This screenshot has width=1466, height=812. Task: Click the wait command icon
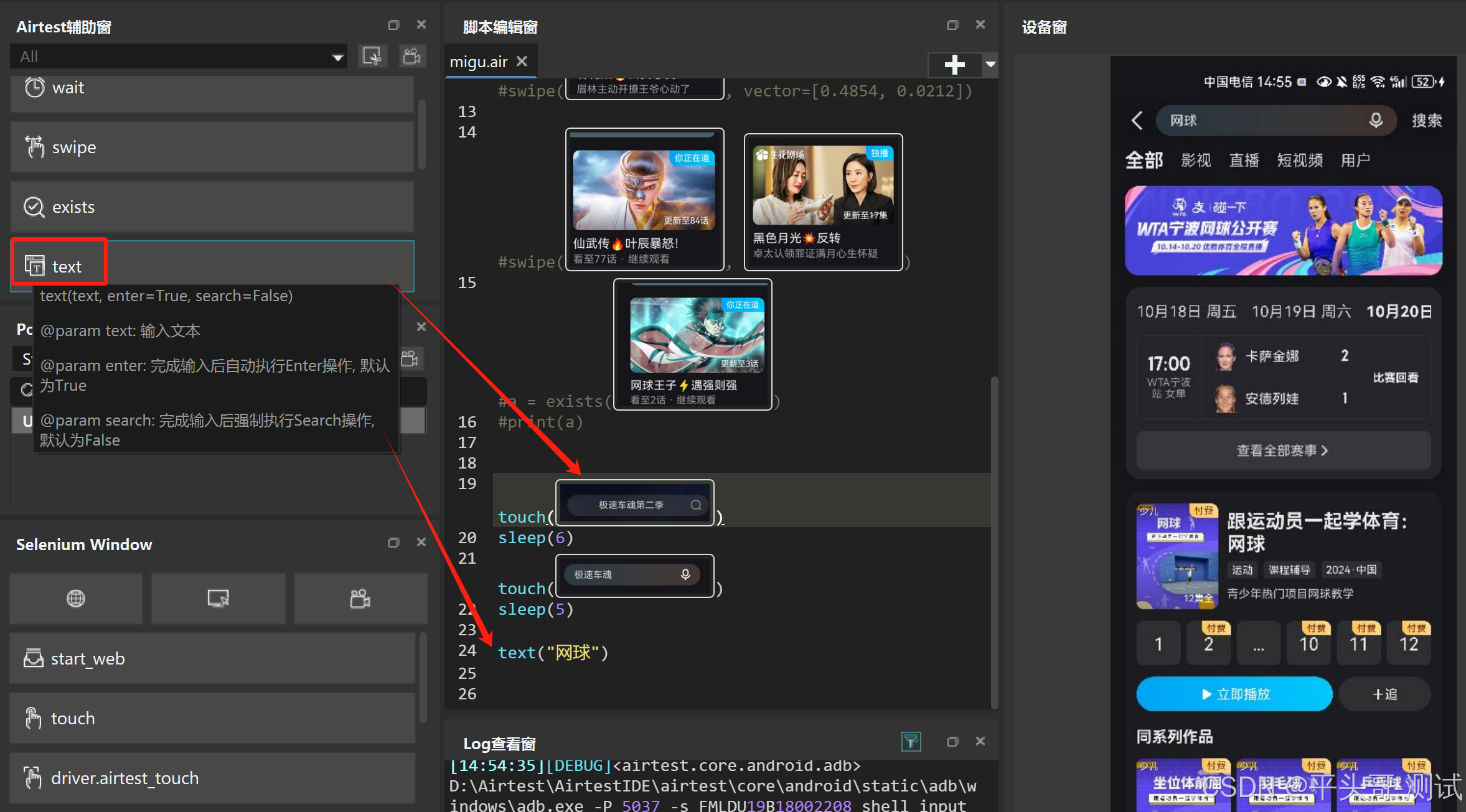coord(34,88)
